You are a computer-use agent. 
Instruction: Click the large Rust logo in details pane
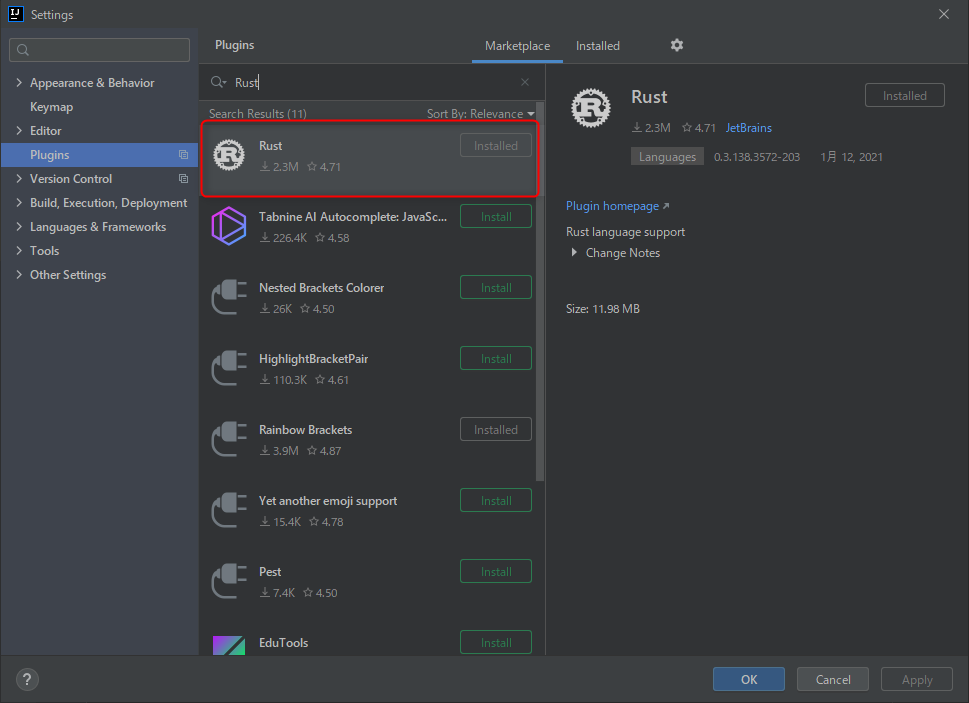[591, 107]
